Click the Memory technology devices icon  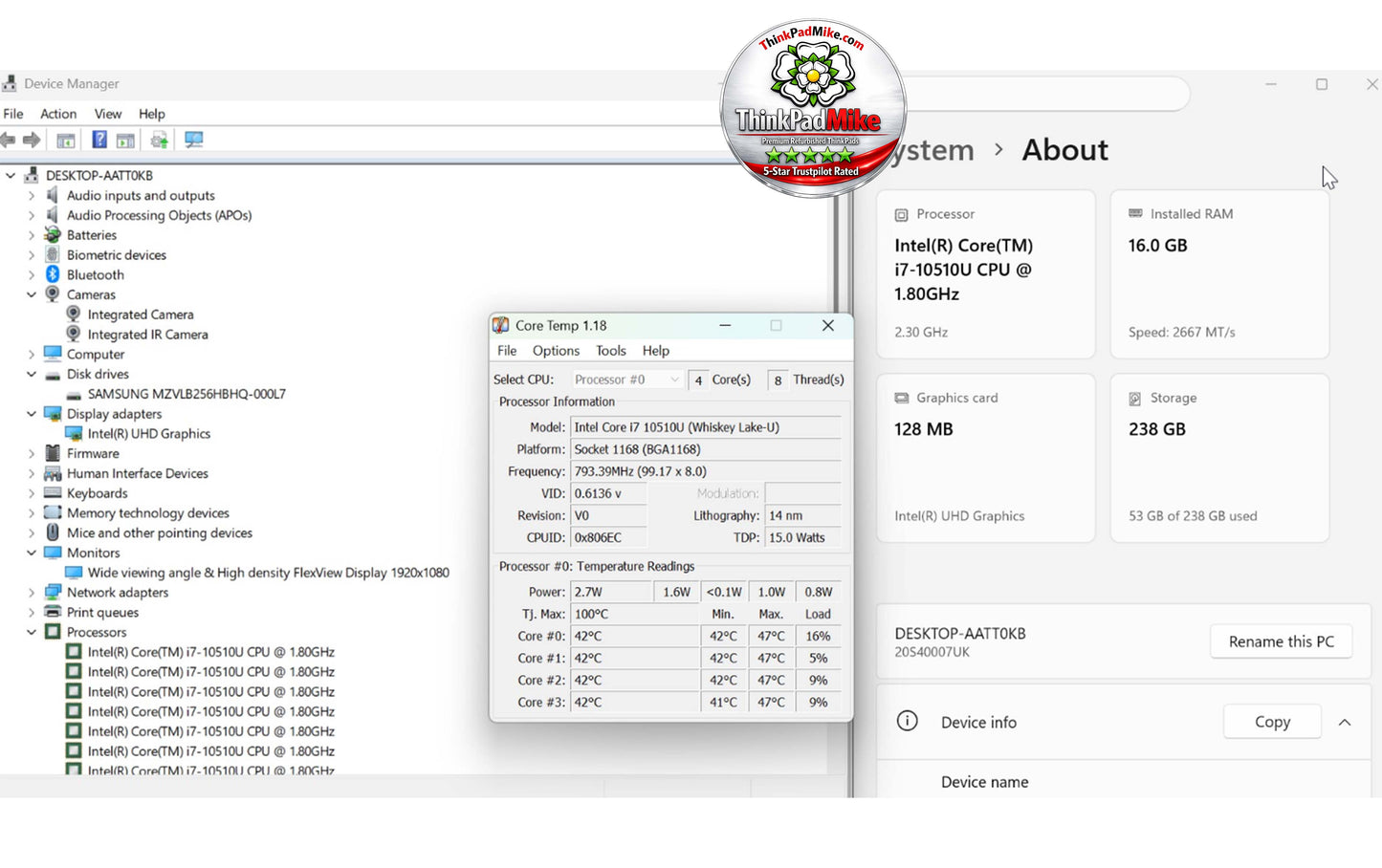[x=53, y=512]
